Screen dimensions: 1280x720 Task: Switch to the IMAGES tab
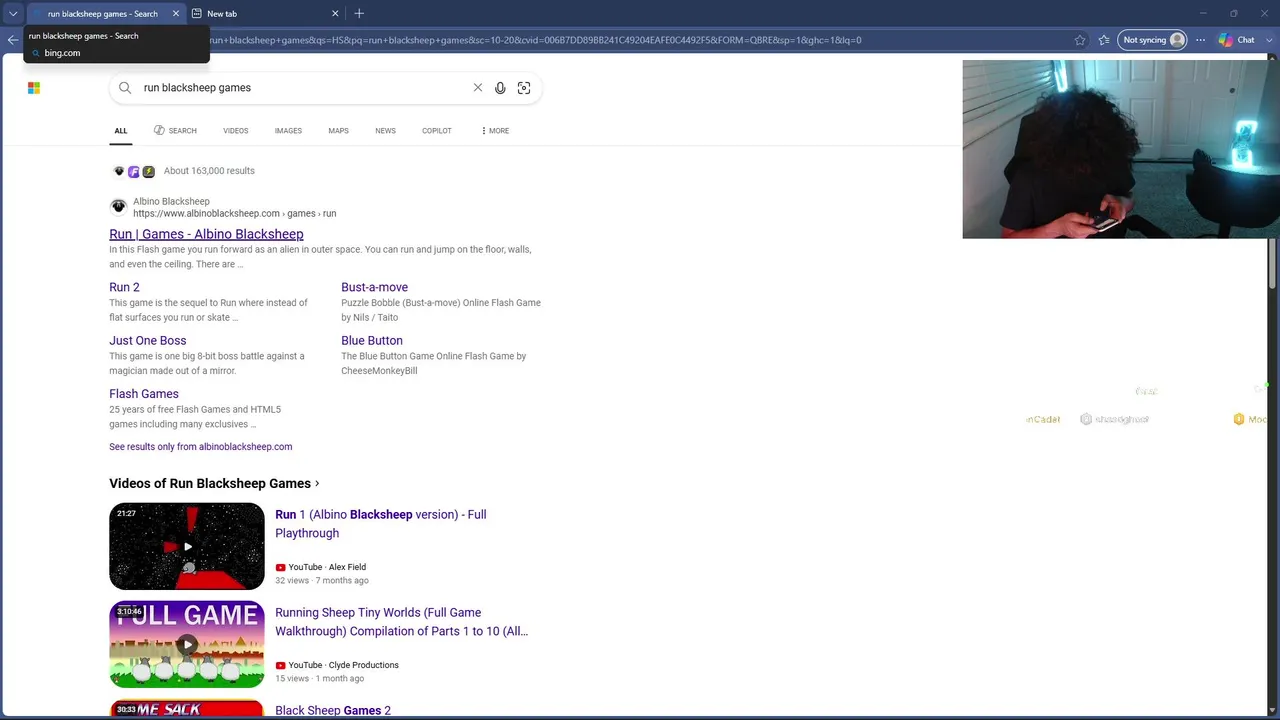click(x=288, y=131)
